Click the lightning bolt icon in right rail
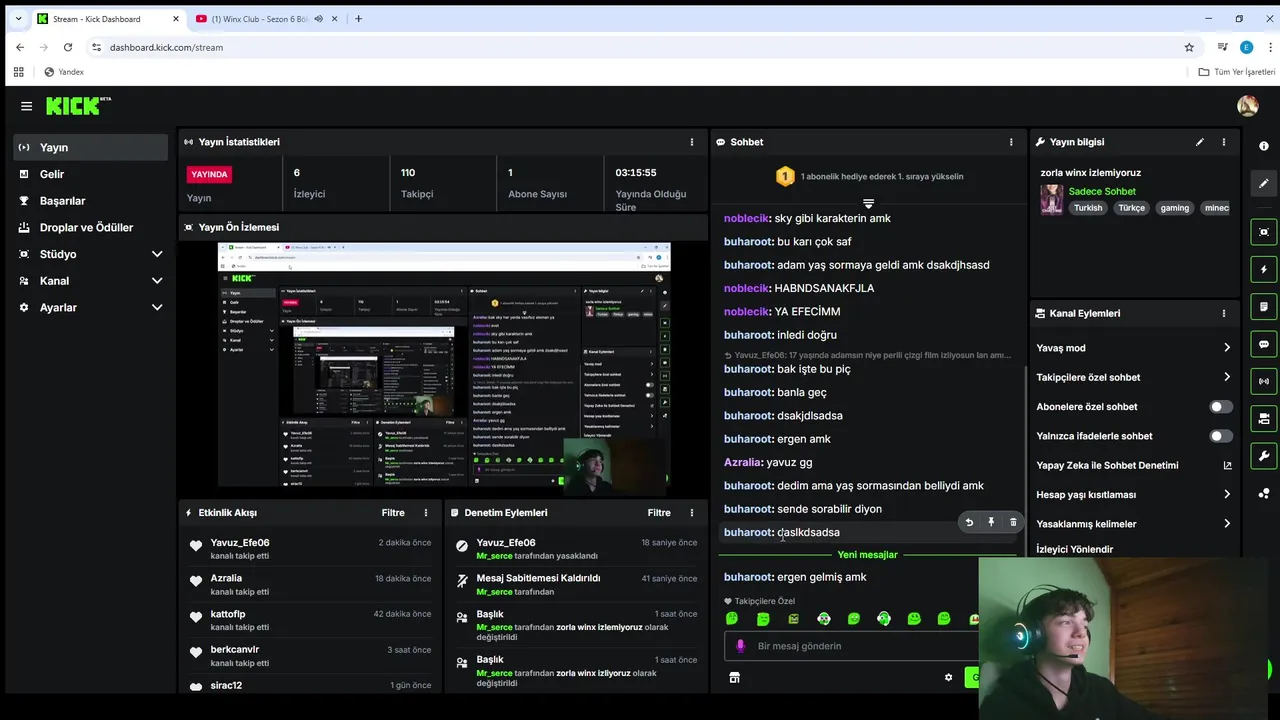 pos(1264,269)
